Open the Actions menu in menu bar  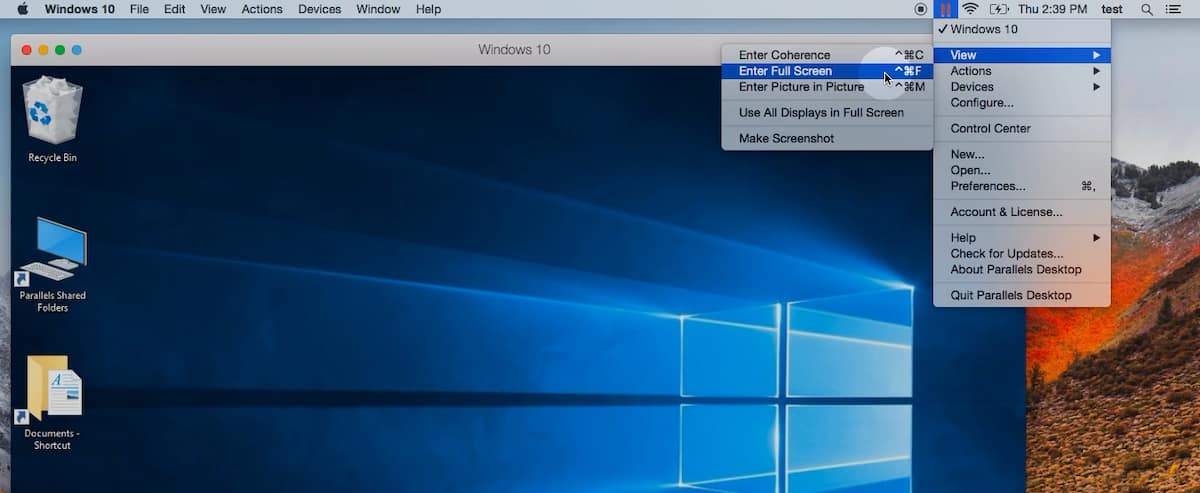point(263,9)
